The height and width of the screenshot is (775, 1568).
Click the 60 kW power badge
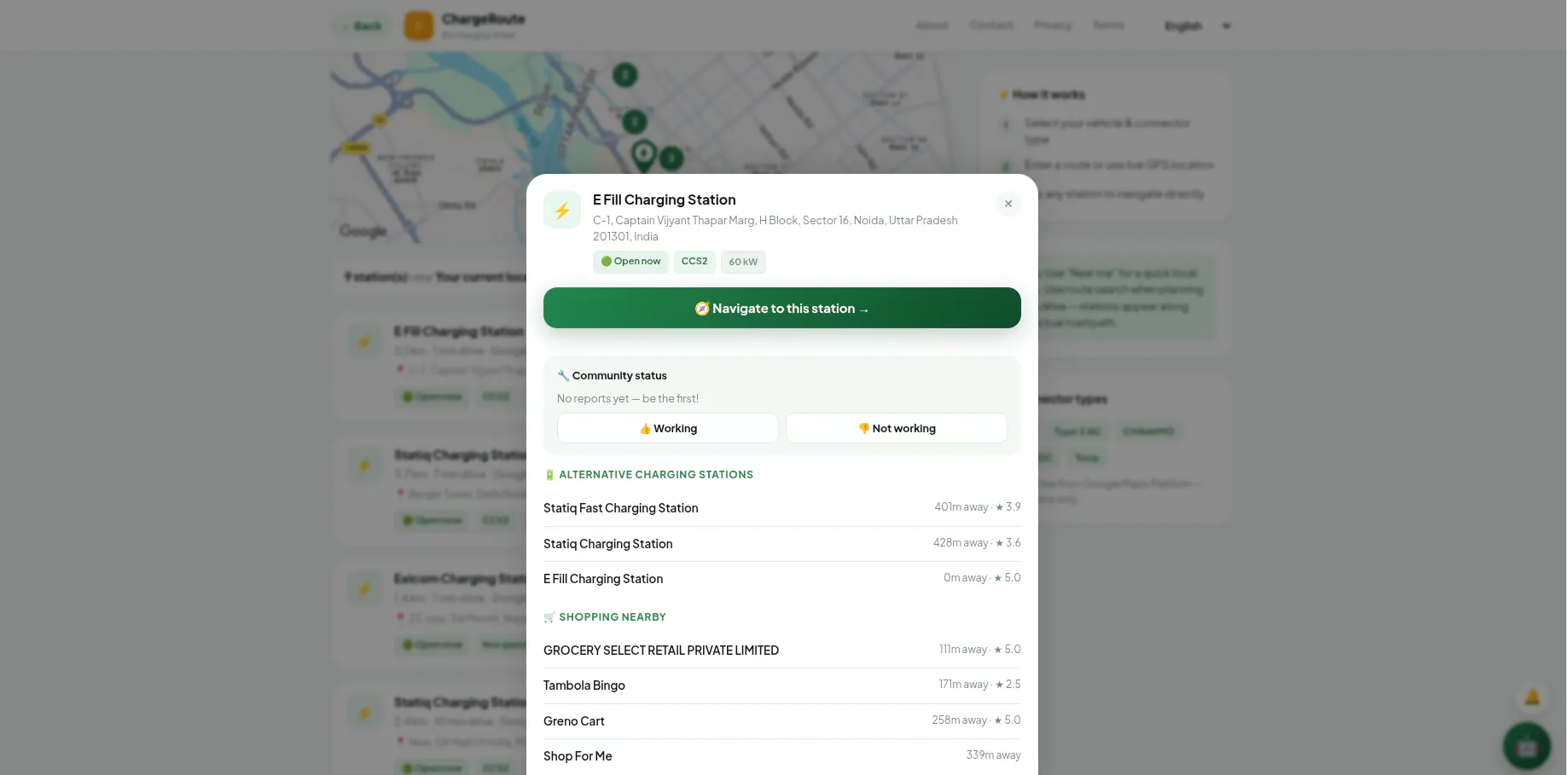(x=743, y=262)
